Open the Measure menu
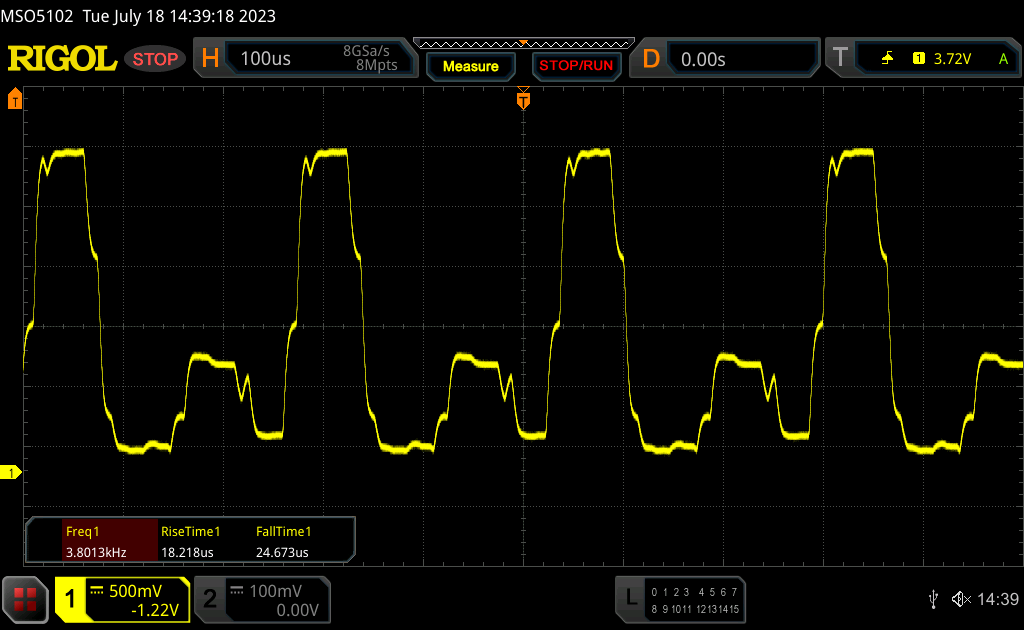The image size is (1024, 630). pos(470,67)
